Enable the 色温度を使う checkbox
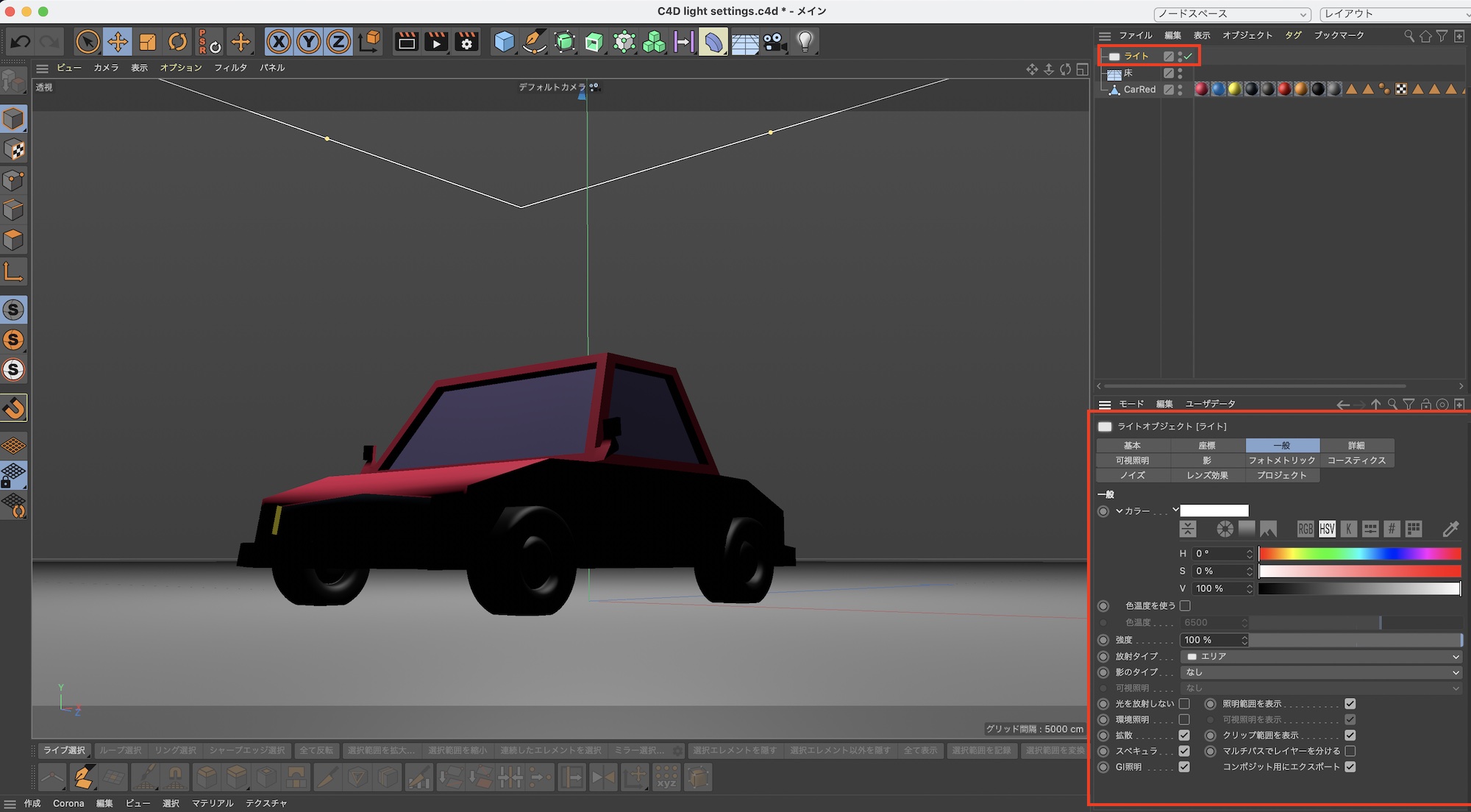 (1185, 606)
